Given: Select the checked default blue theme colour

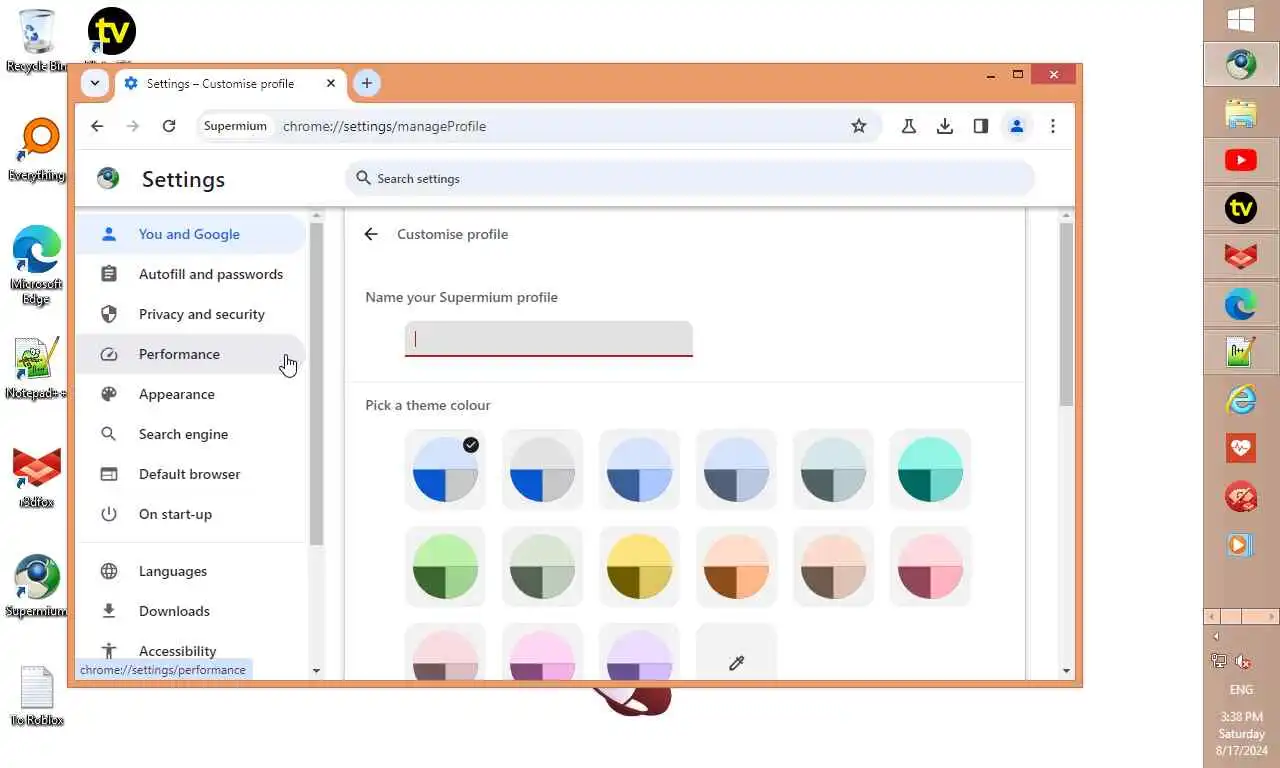Looking at the screenshot, I should 445,470.
